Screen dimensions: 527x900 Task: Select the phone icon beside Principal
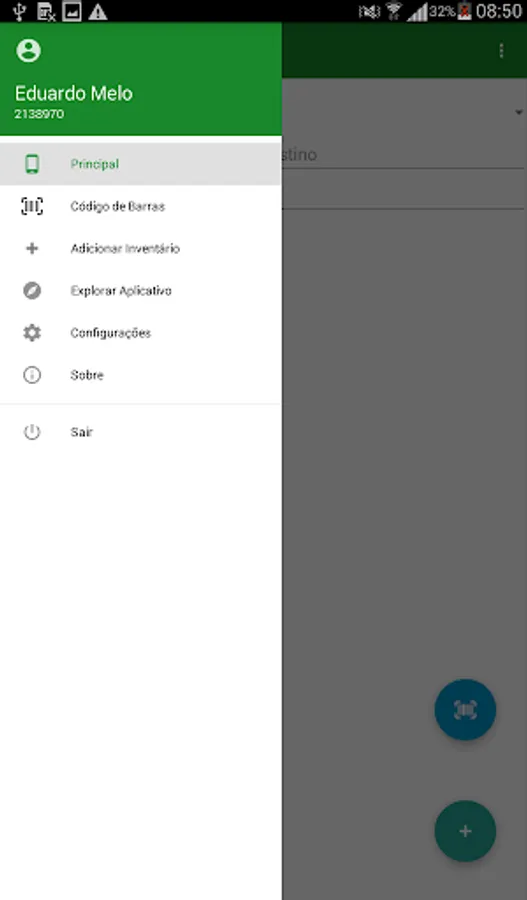click(x=32, y=164)
